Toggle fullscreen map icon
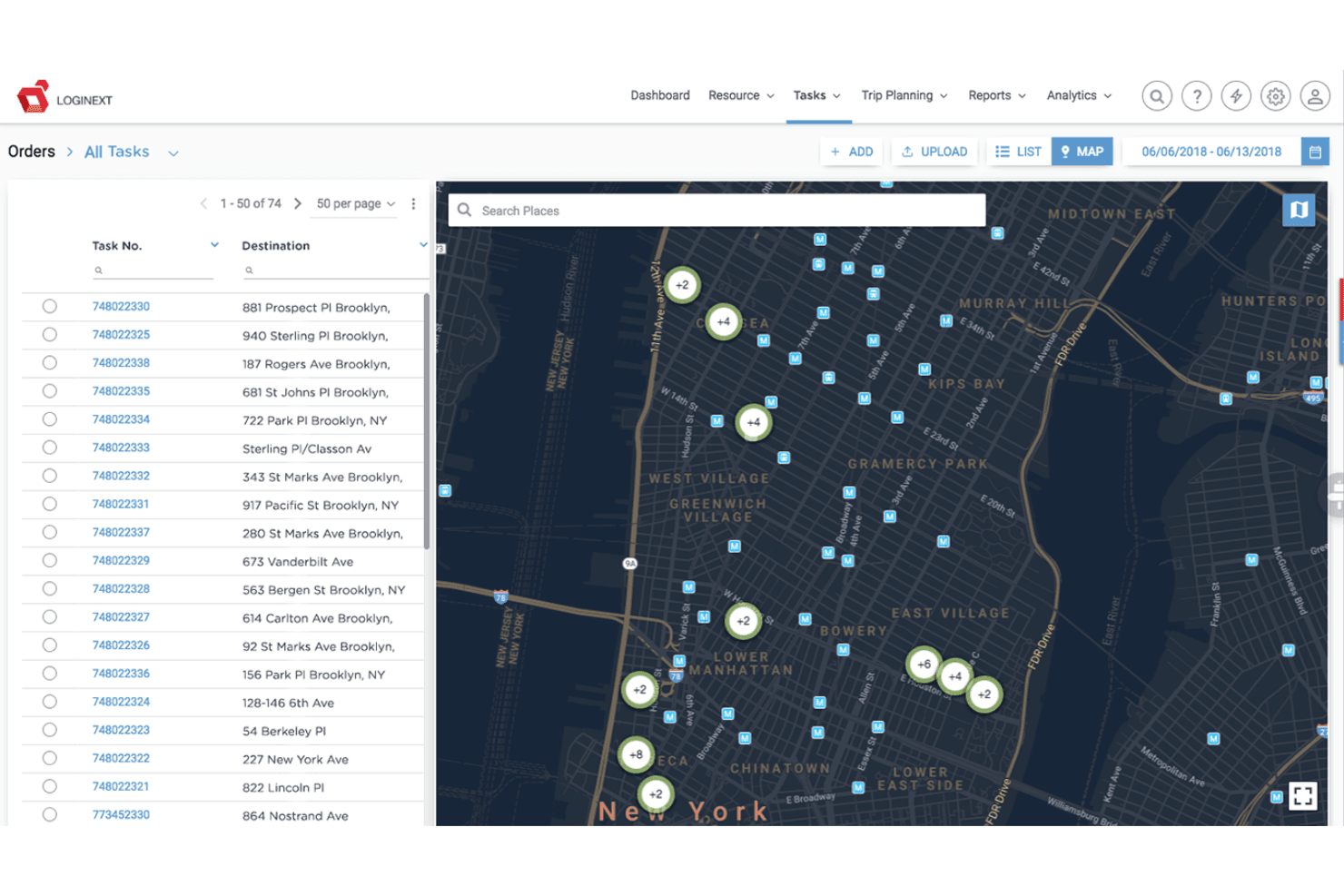Screen dimensions: 1344x896 (1302, 796)
